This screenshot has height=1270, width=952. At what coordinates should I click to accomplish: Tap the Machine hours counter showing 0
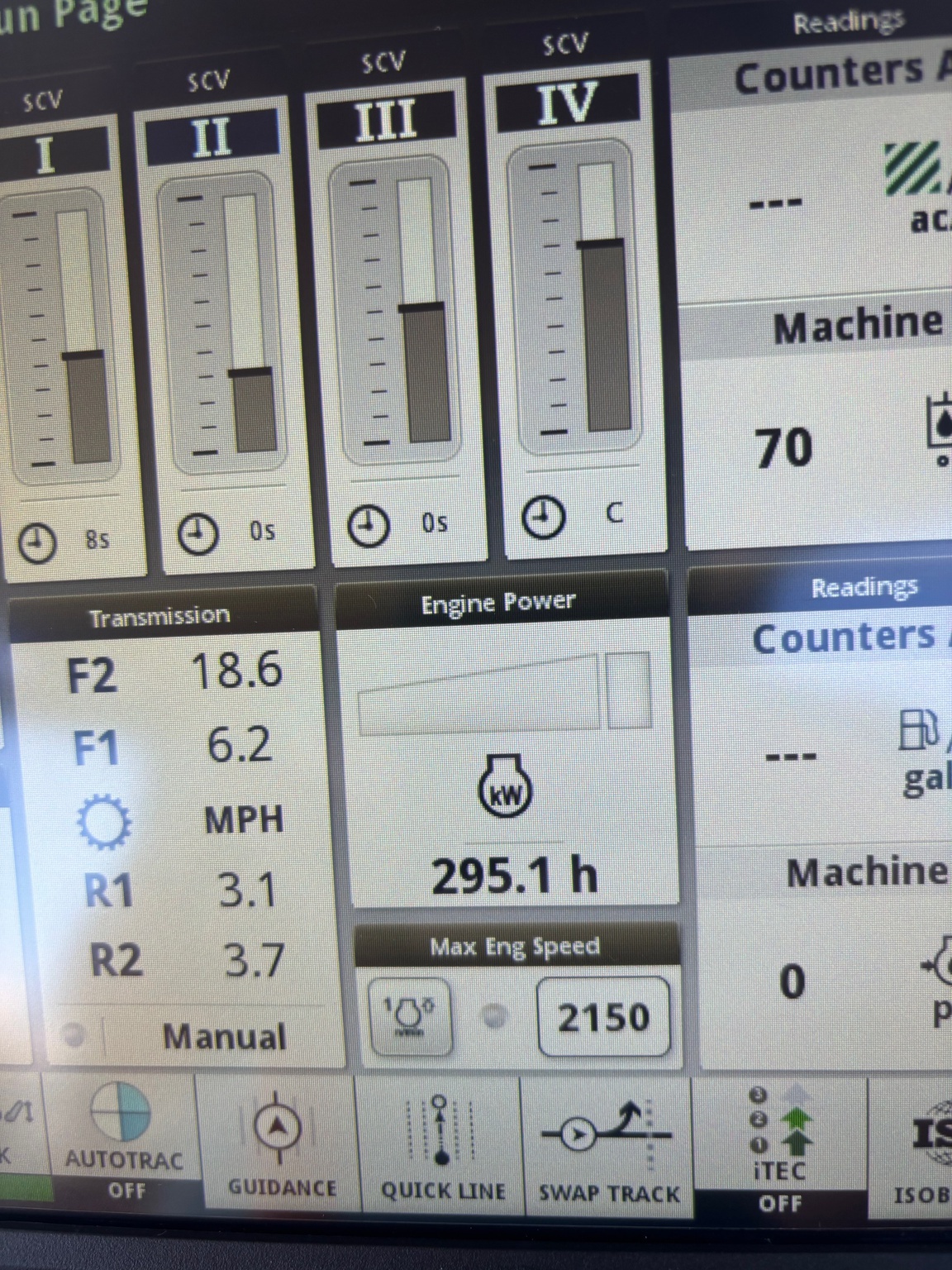click(791, 981)
